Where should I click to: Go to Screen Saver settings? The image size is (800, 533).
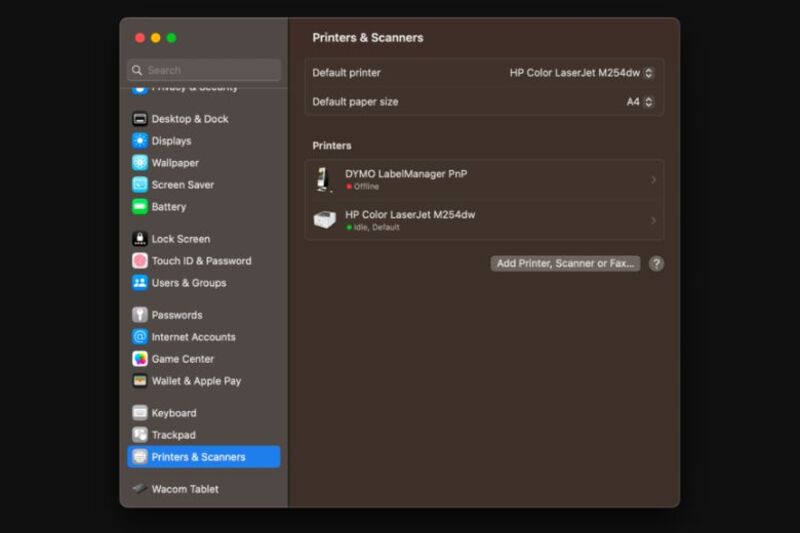204,185
